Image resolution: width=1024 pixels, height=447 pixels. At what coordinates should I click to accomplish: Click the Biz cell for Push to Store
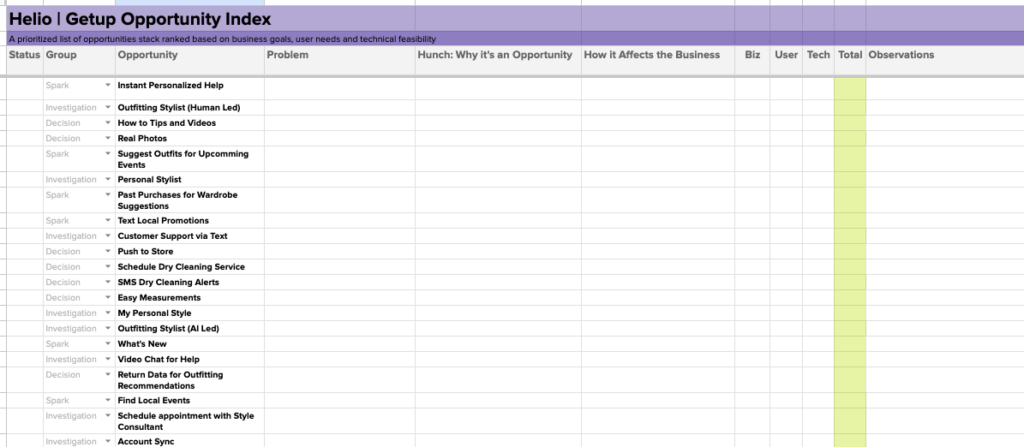tap(752, 252)
